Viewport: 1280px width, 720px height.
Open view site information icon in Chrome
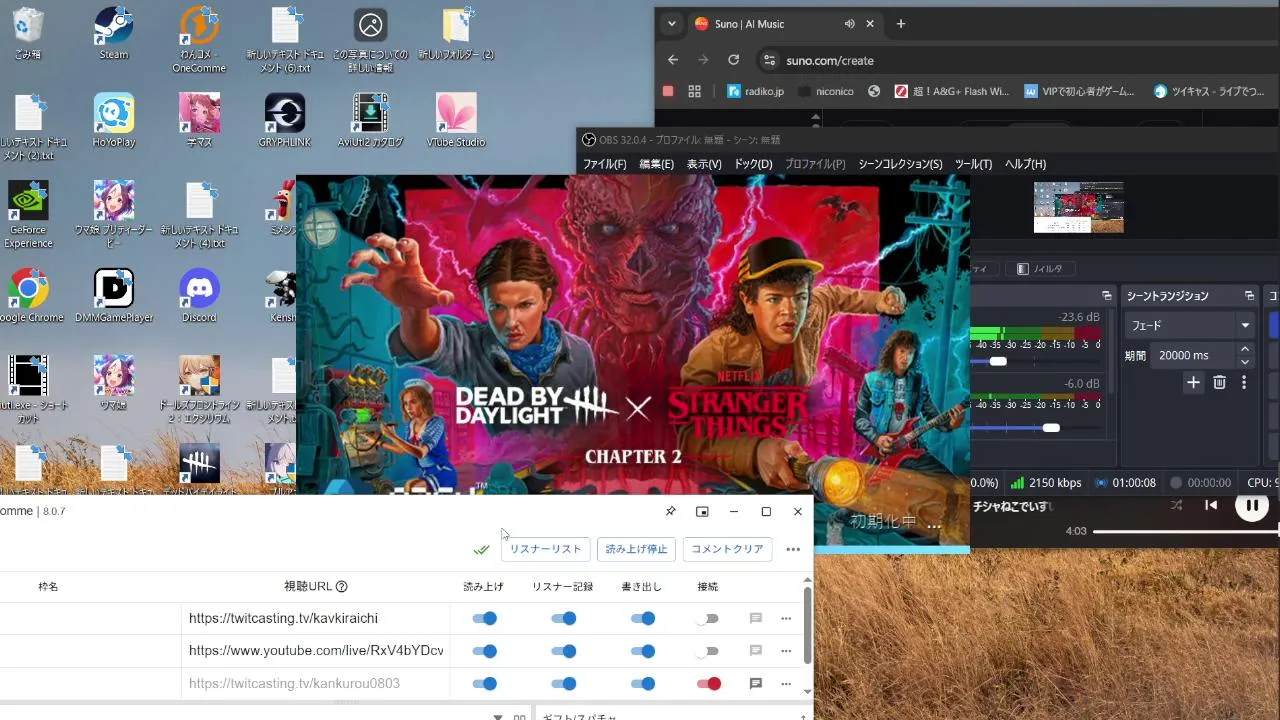[x=769, y=60]
